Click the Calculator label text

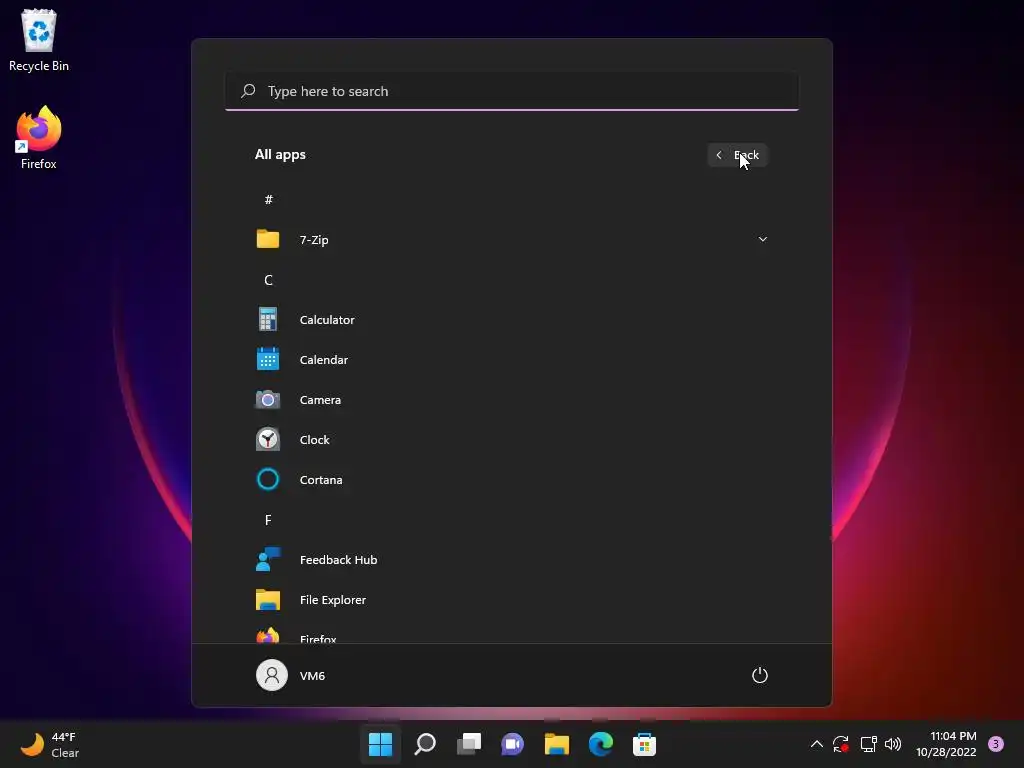pyautogui.click(x=327, y=319)
